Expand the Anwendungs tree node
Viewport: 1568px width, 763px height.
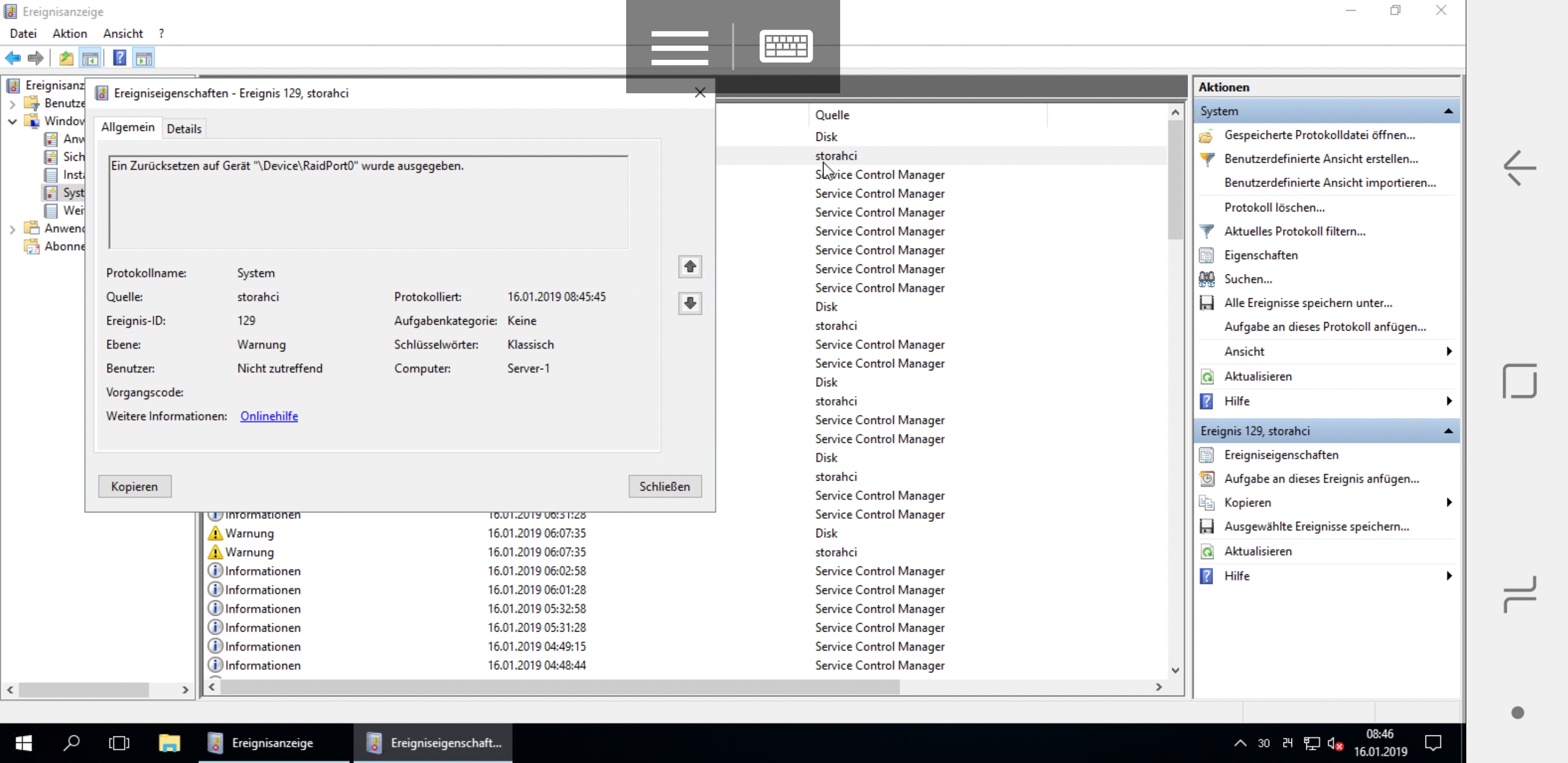pyautogui.click(x=12, y=229)
